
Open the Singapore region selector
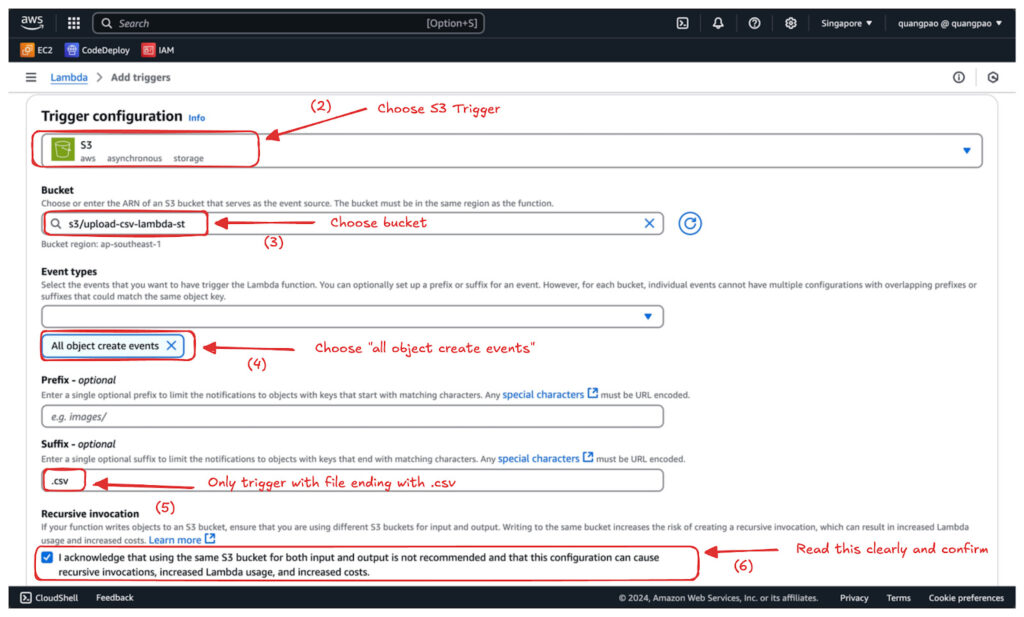846,24
